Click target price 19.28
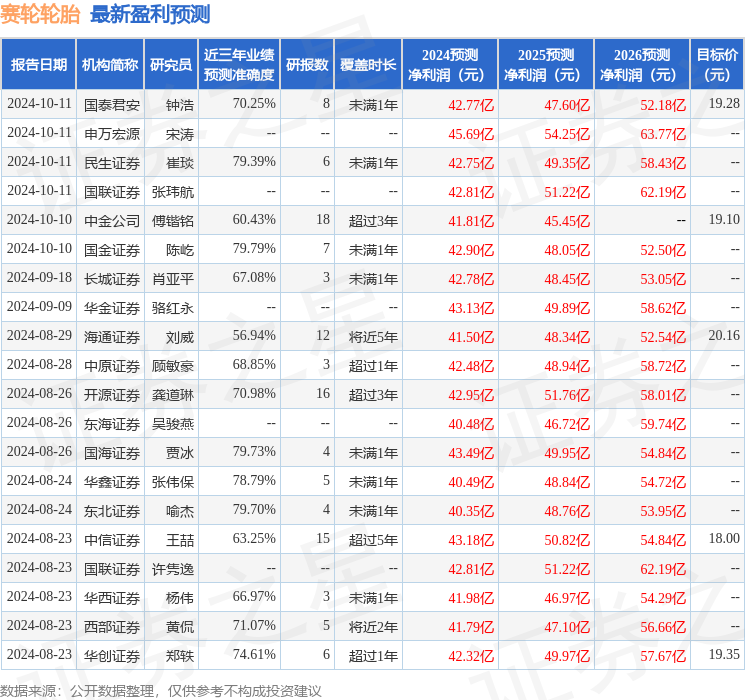Viewport: 745px width, 700px height. click(x=724, y=103)
